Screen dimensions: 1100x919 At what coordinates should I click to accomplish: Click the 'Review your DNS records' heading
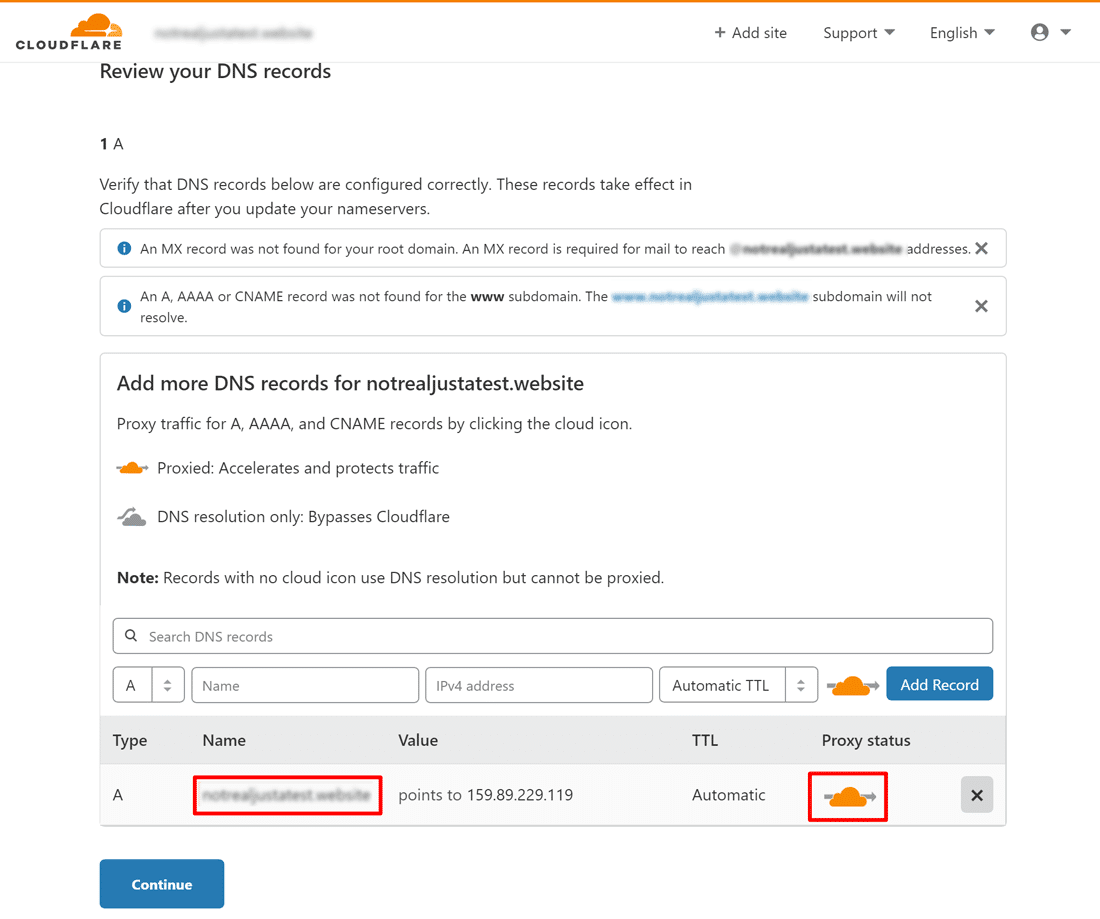click(x=215, y=71)
